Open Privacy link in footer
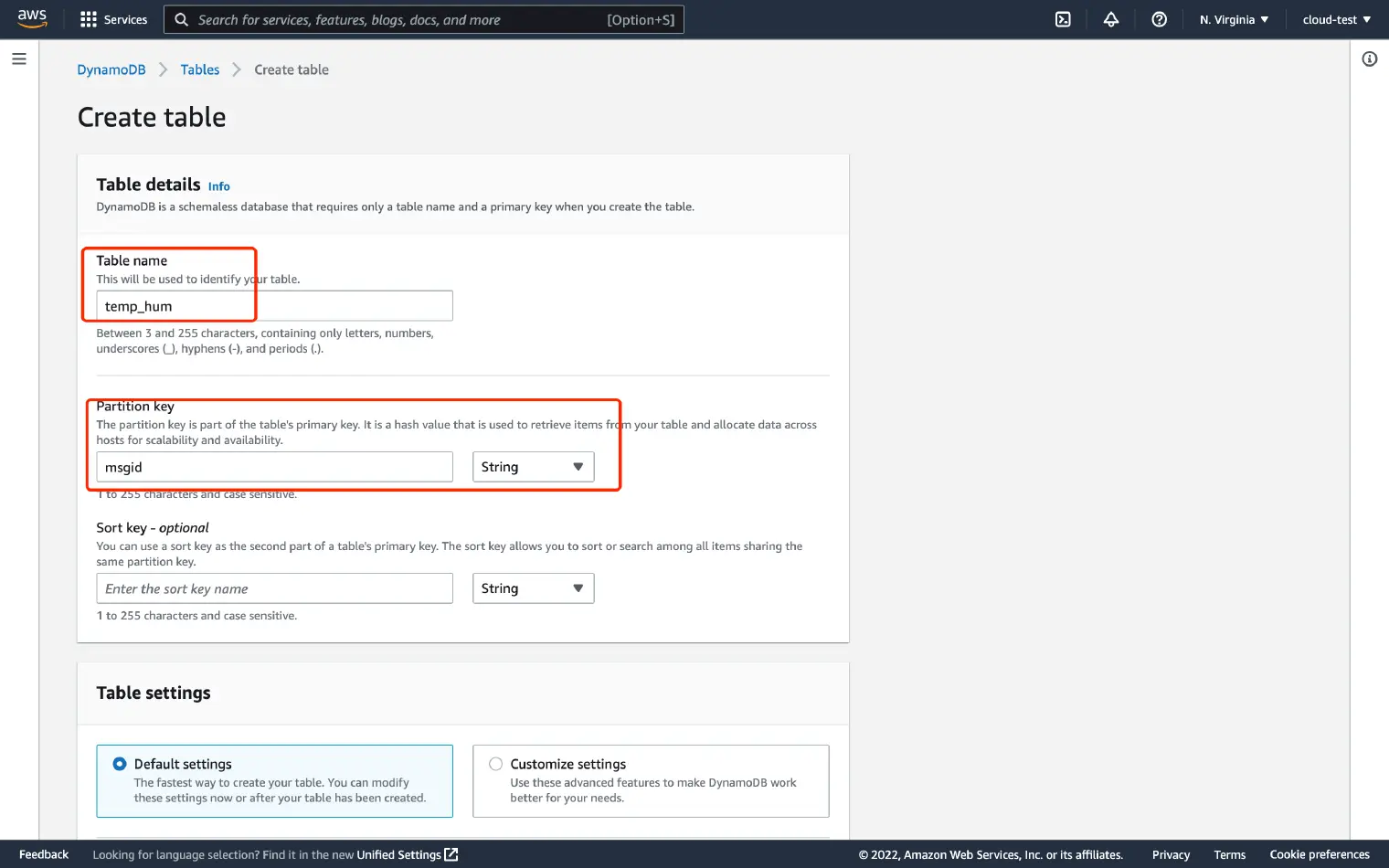Image resolution: width=1389 pixels, height=868 pixels. pos(1171,854)
